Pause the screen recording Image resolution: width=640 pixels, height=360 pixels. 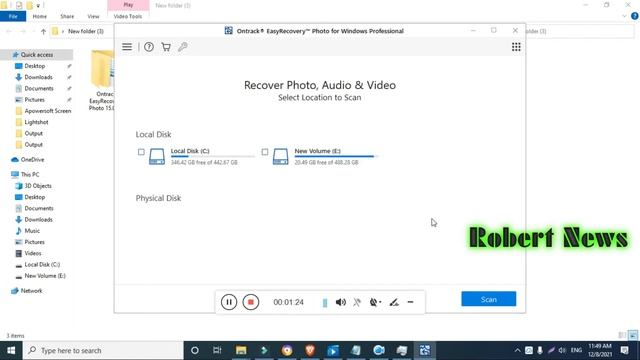[229, 302]
